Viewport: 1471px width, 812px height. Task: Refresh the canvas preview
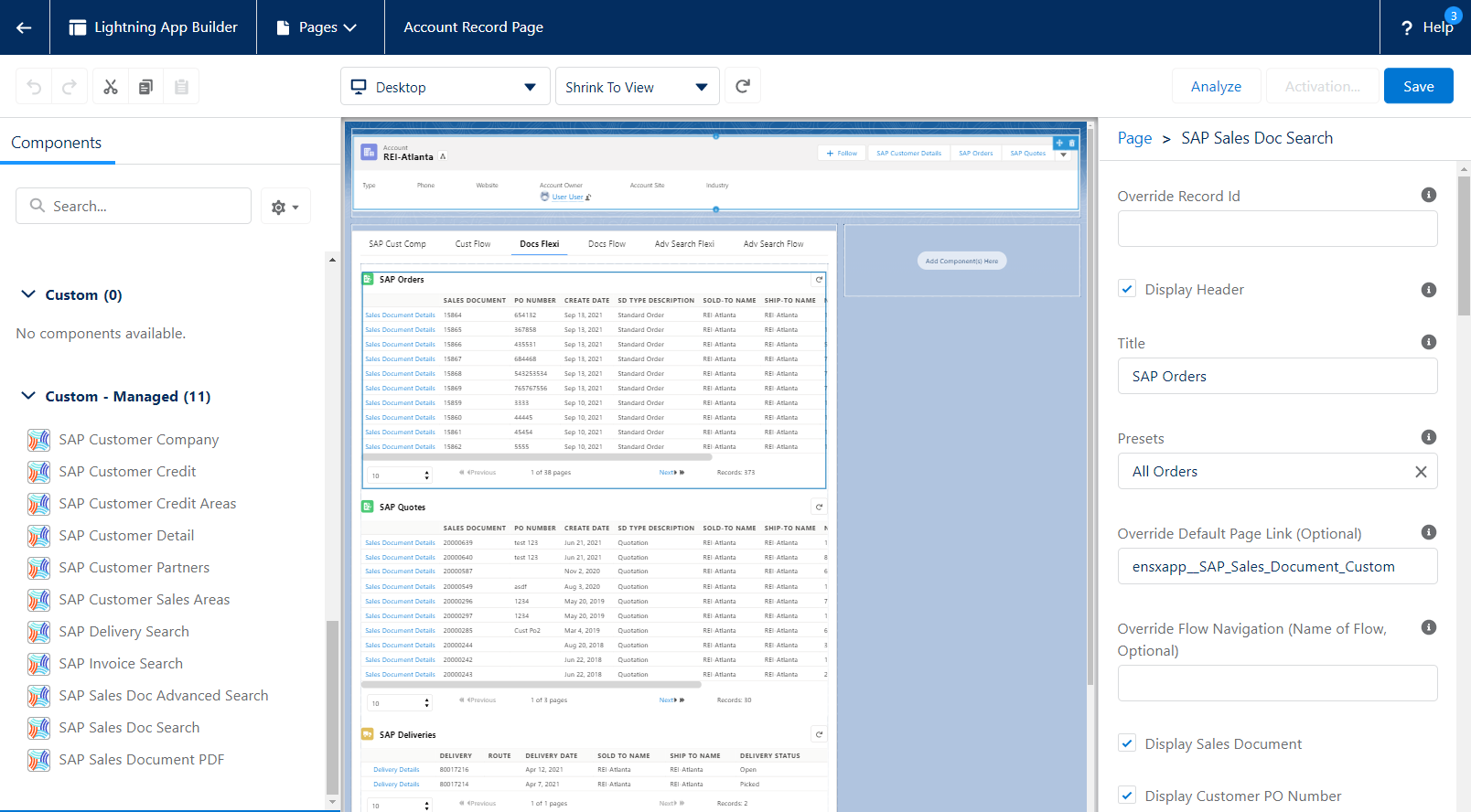click(x=743, y=86)
